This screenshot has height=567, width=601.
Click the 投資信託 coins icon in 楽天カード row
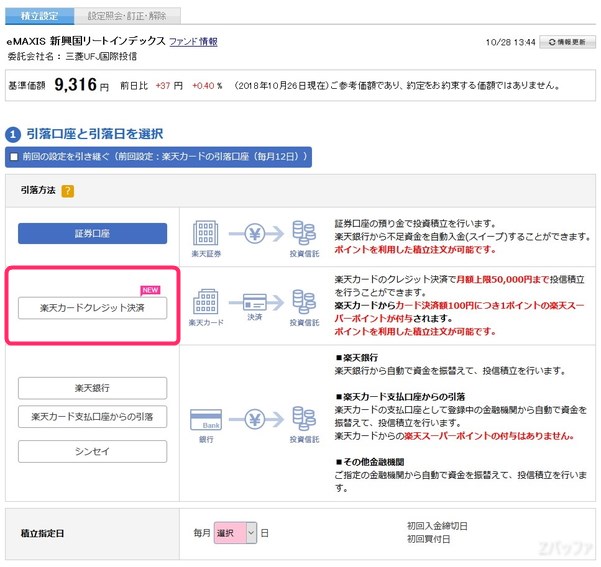304,302
